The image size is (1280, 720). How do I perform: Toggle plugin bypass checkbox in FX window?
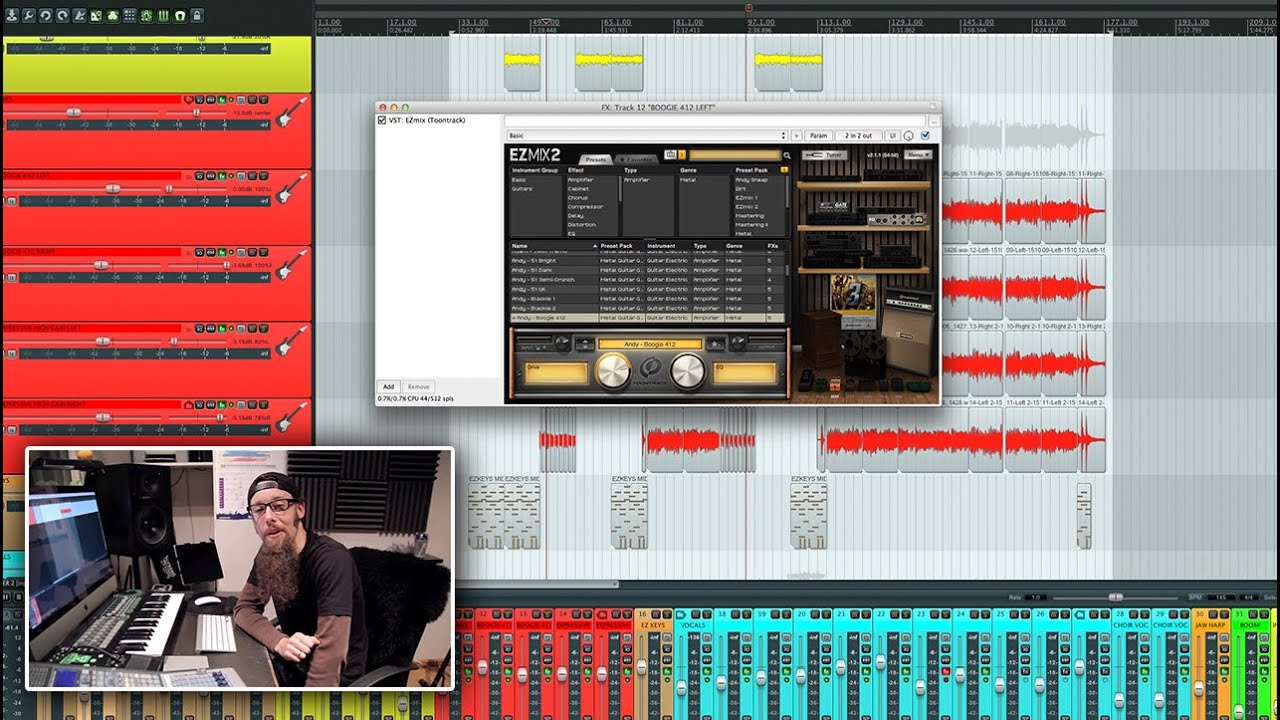tap(925, 135)
